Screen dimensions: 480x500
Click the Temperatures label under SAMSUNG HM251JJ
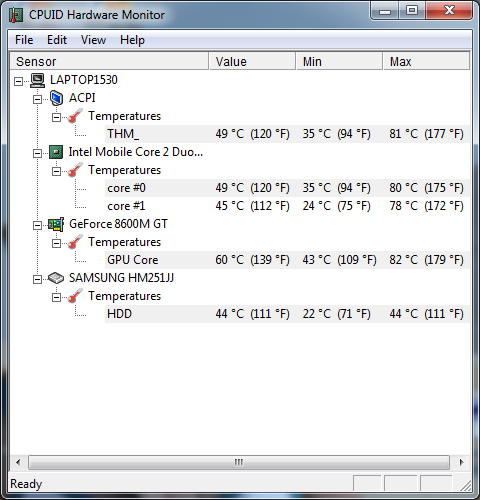124,296
